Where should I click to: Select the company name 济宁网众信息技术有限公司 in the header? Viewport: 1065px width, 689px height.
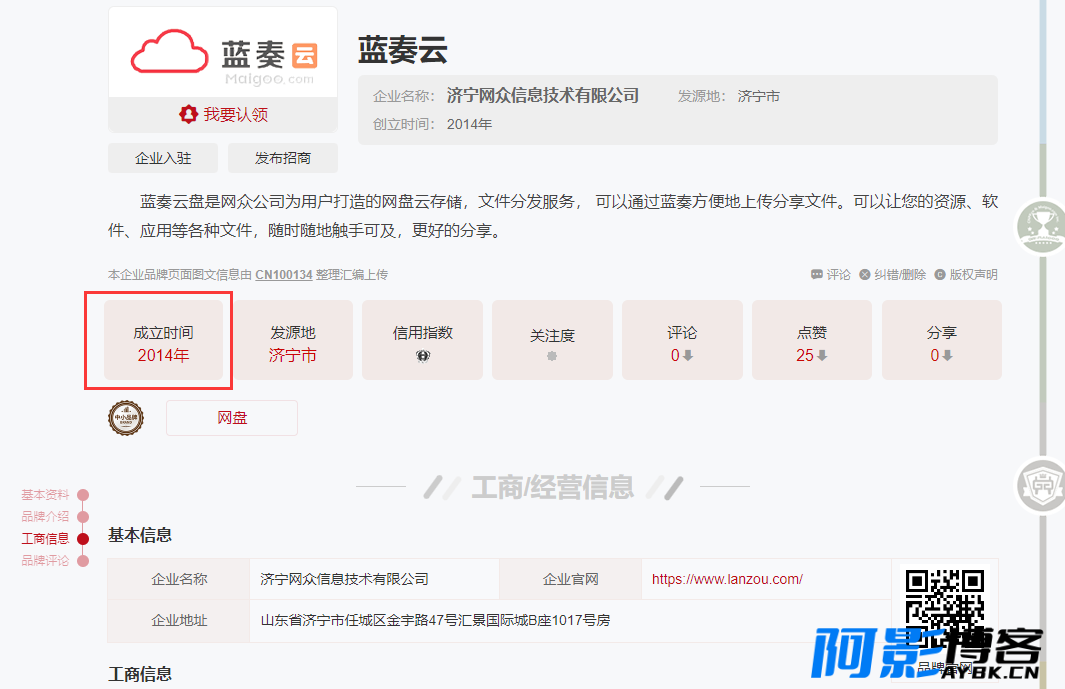(543, 96)
